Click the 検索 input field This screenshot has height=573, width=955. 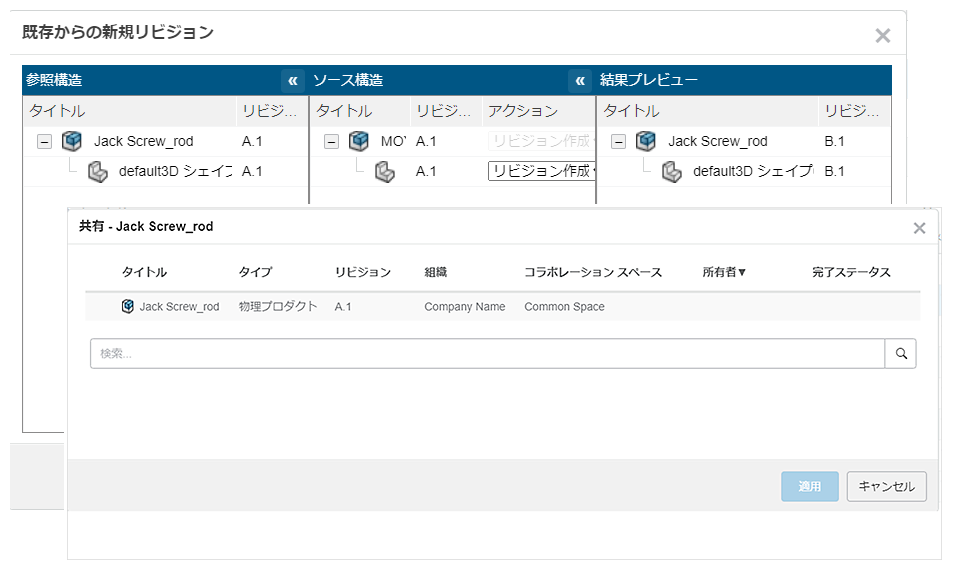point(487,353)
